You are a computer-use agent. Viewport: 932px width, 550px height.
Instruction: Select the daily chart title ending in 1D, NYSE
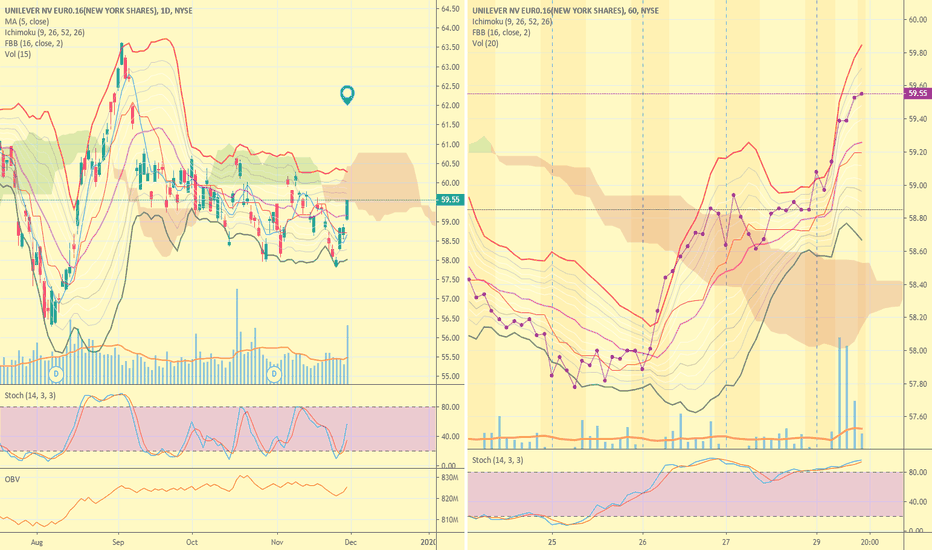tap(99, 11)
